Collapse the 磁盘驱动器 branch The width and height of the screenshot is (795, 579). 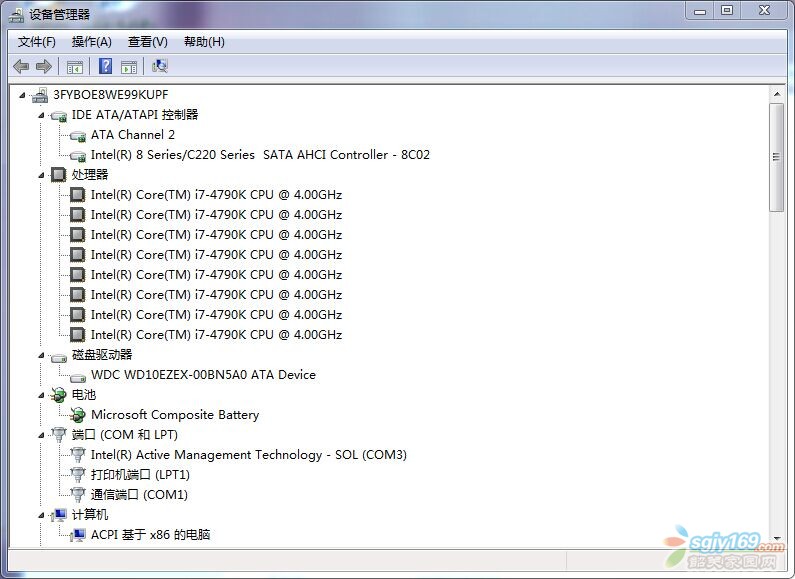coord(41,355)
